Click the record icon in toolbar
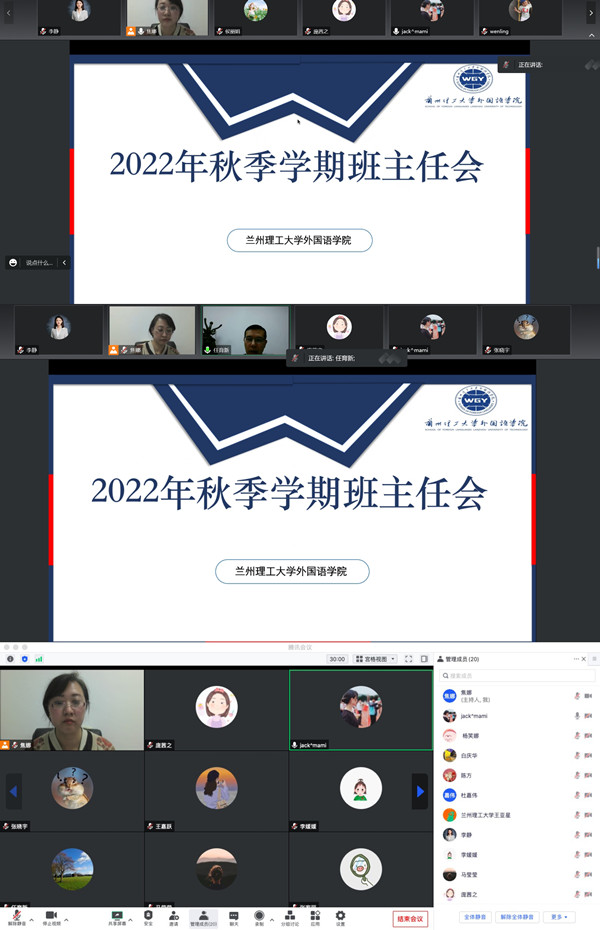Screen dimensions: 600x930 259,915
